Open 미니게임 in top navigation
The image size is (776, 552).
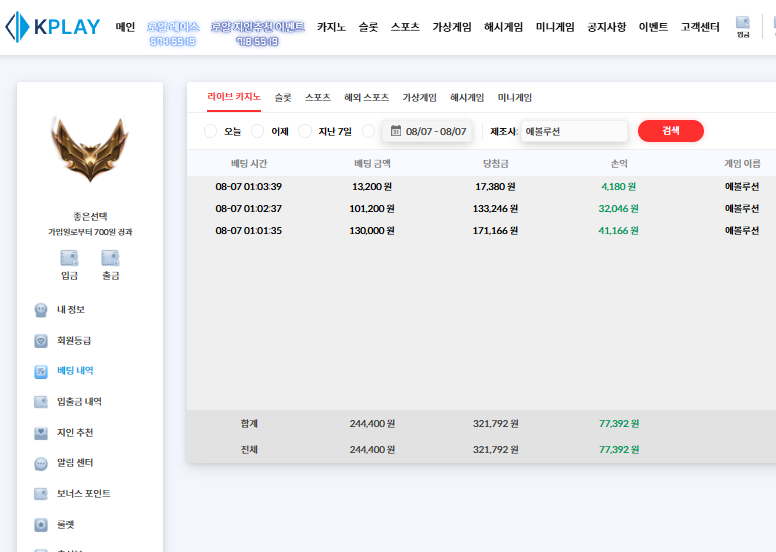click(555, 27)
